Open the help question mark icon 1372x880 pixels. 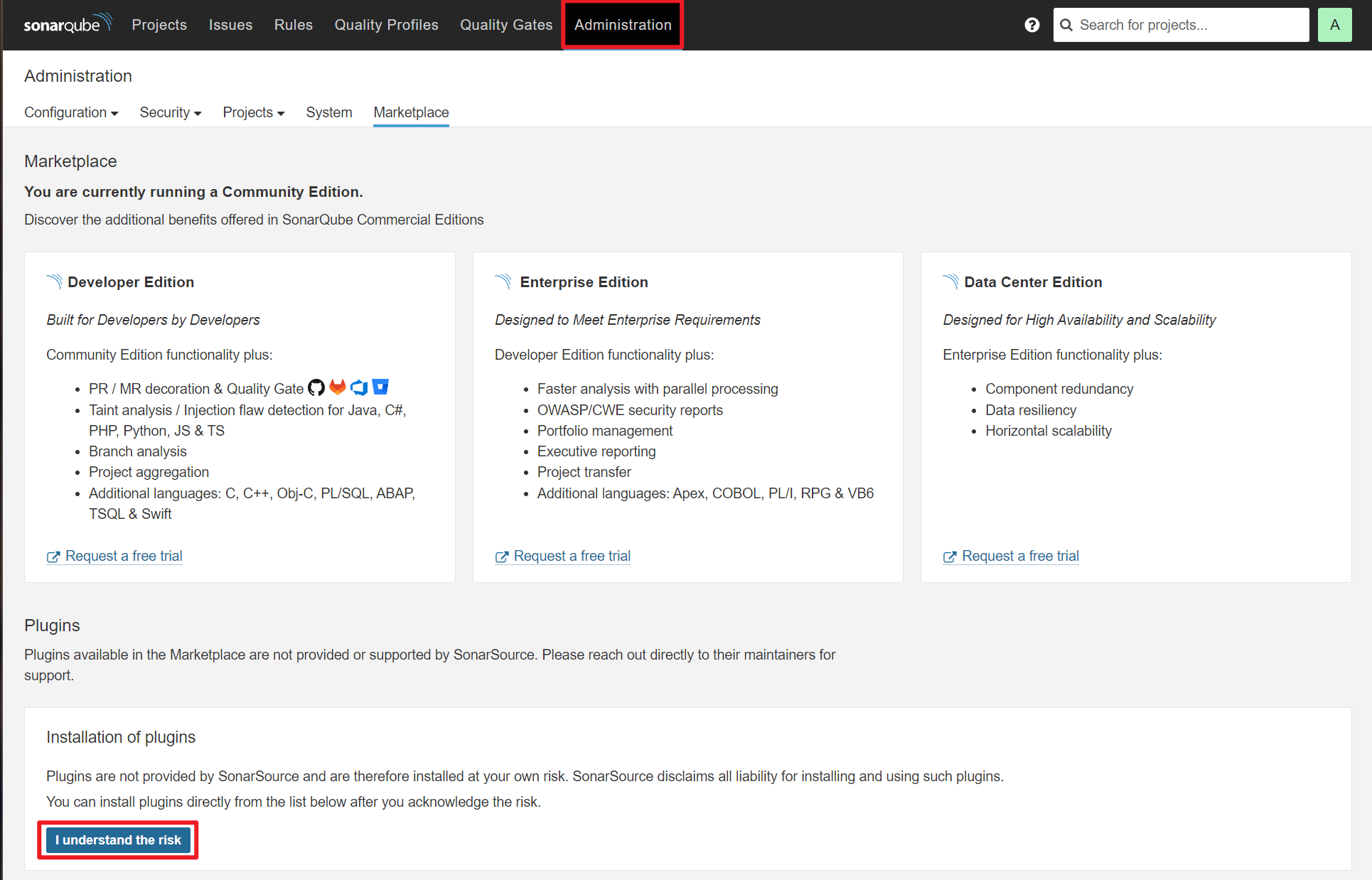click(1032, 25)
